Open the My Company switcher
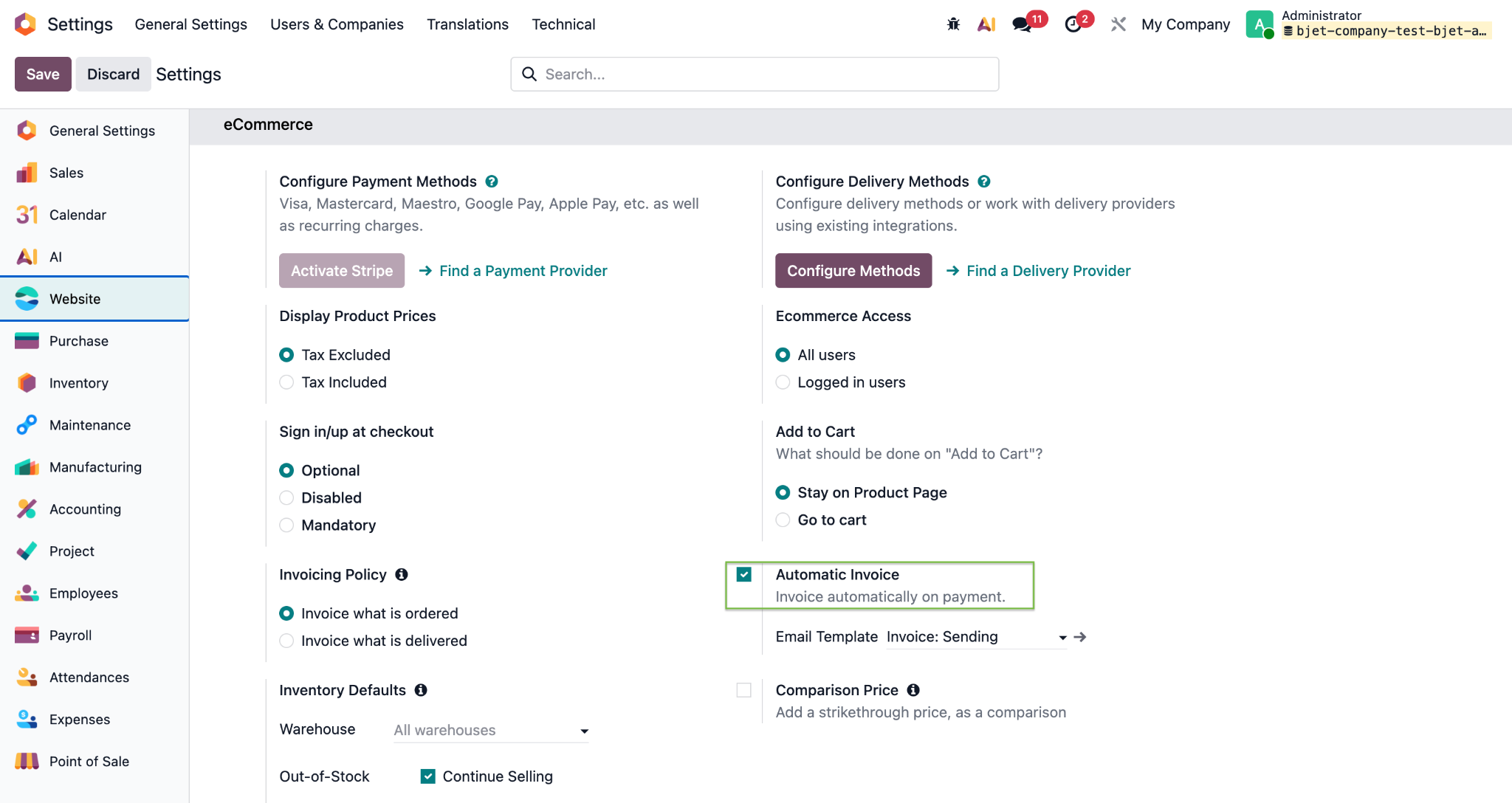1512x803 pixels. (x=1186, y=24)
